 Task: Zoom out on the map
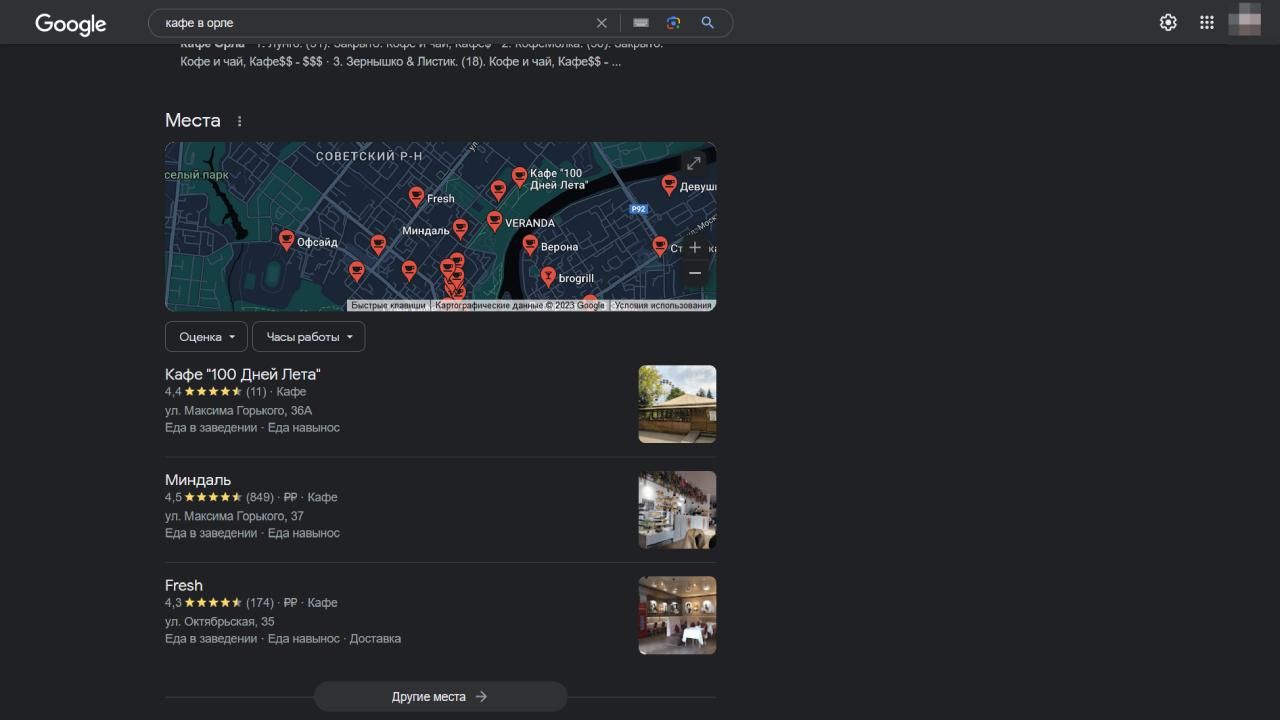(695, 273)
